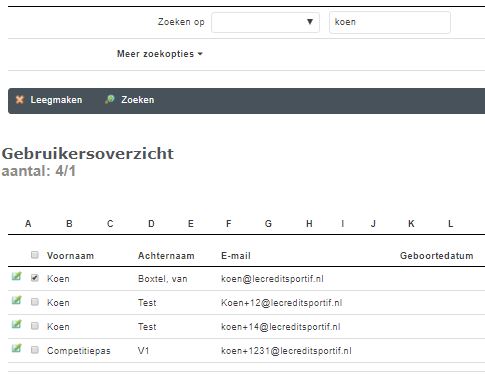485x379 pixels.
Task: Click the orange X icon beside Leegmaken
Action: coord(20,100)
